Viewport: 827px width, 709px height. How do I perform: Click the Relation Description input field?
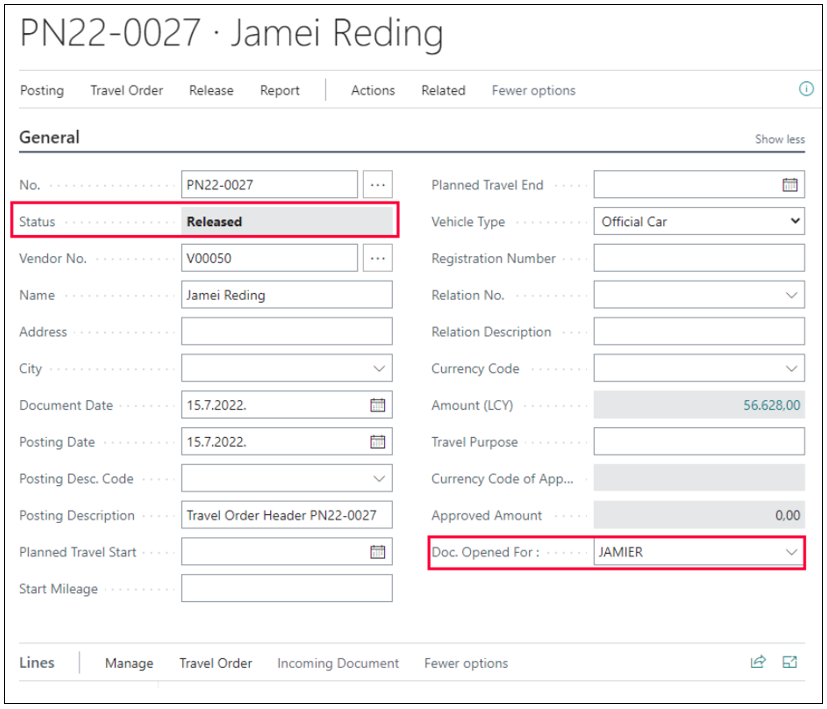pyautogui.click(x=699, y=331)
